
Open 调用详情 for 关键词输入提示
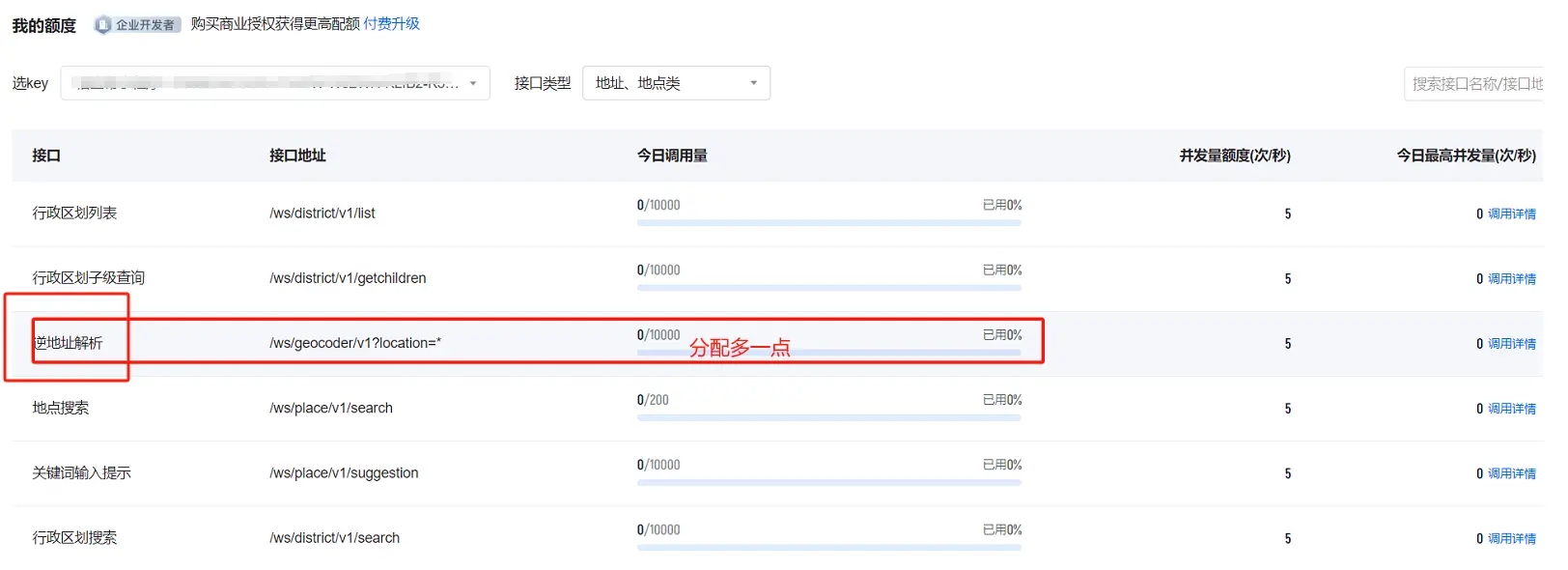pyautogui.click(x=1511, y=473)
